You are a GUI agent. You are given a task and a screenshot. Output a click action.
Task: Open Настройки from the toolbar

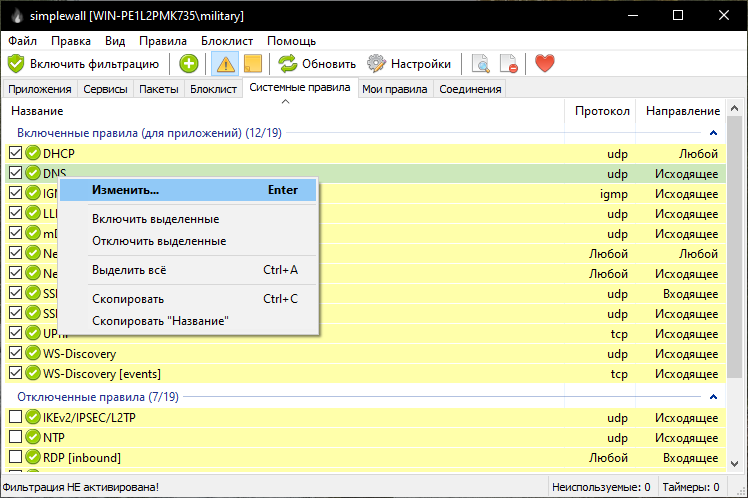tap(409, 64)
